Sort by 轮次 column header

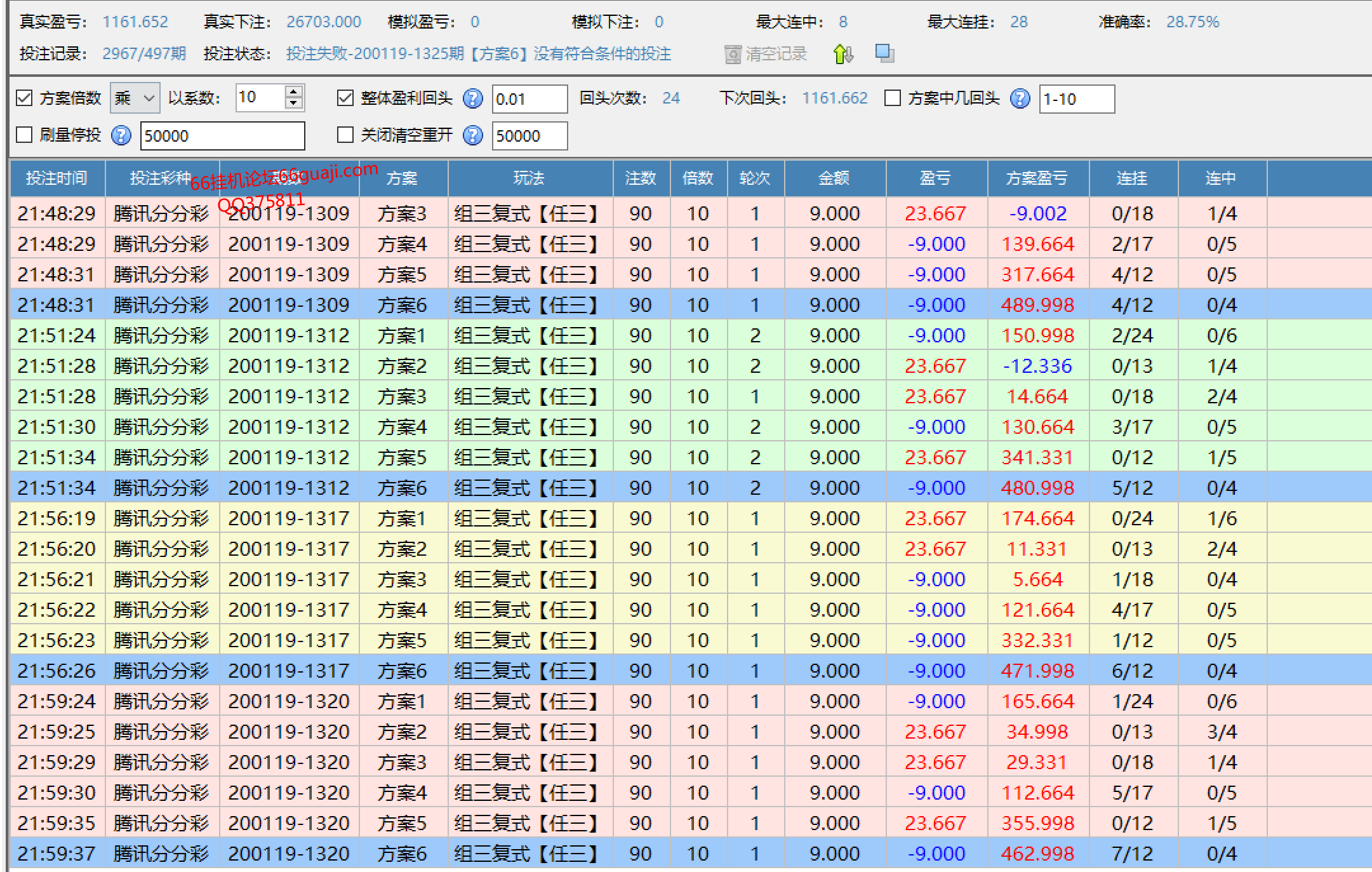755,178
